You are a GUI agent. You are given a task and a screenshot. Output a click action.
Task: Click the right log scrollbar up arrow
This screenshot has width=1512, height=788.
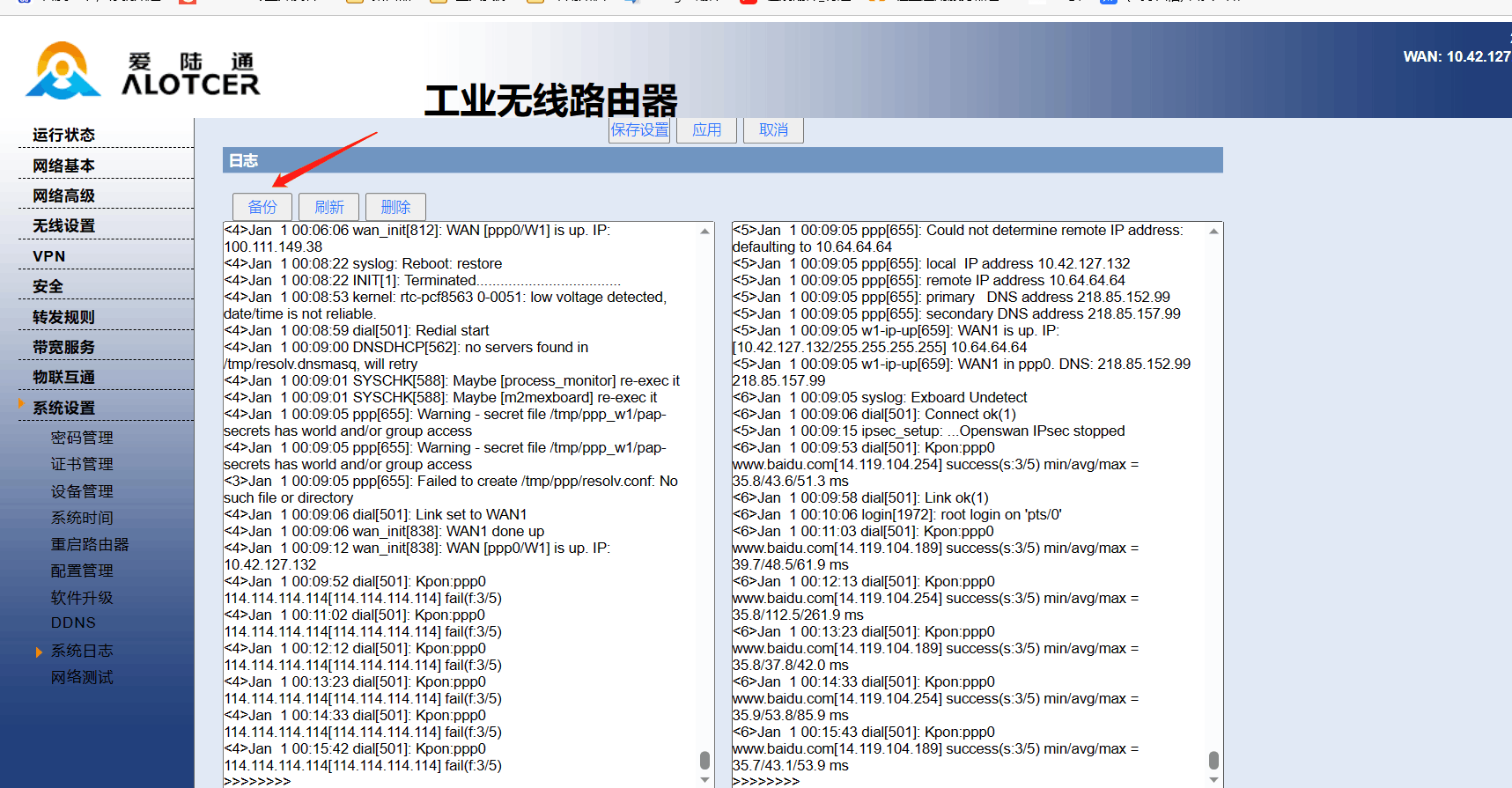tap(1213, 232)
